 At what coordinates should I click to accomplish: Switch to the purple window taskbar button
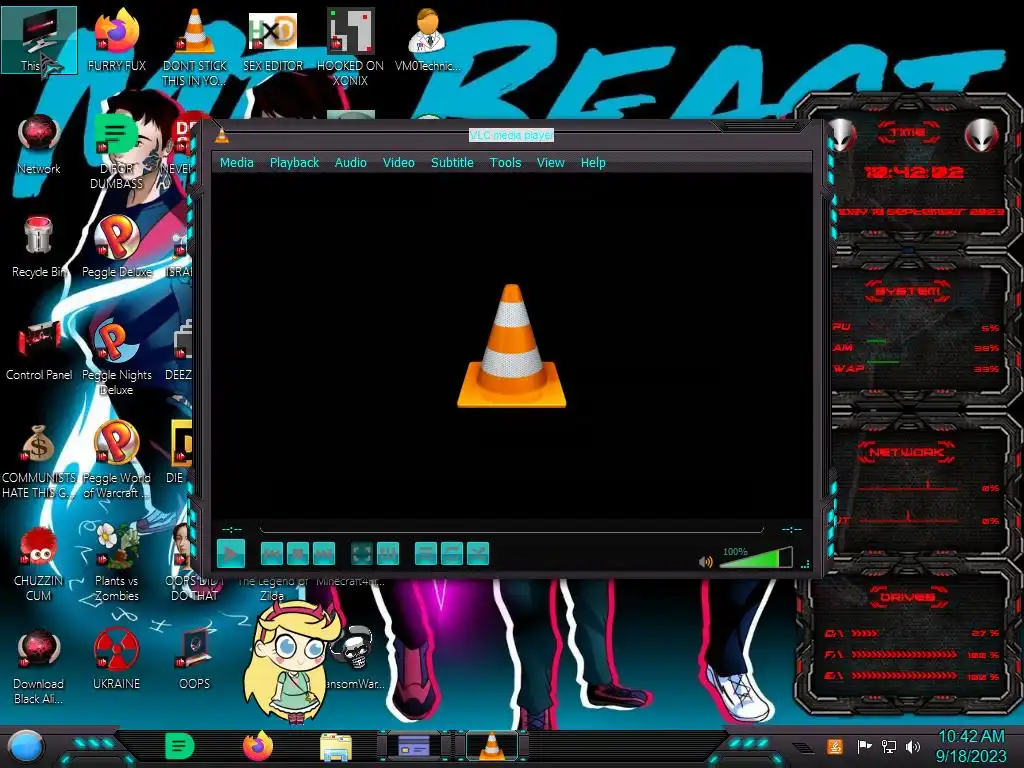[x=414, y=746]
